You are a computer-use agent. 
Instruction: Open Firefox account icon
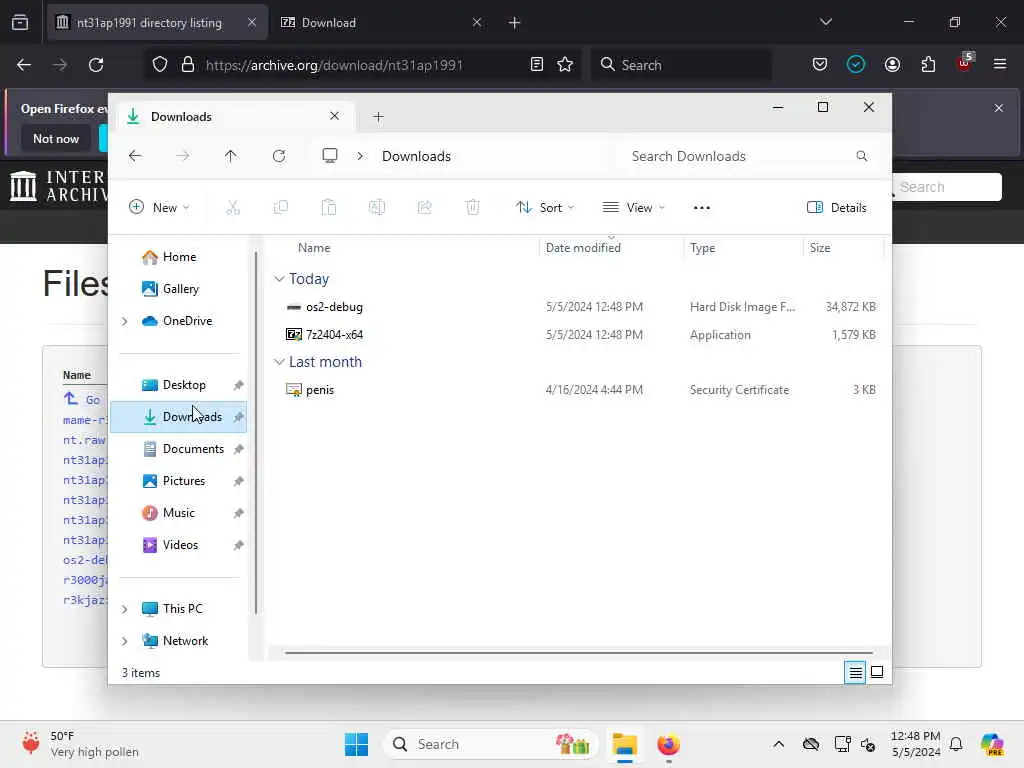coord(892,64)
